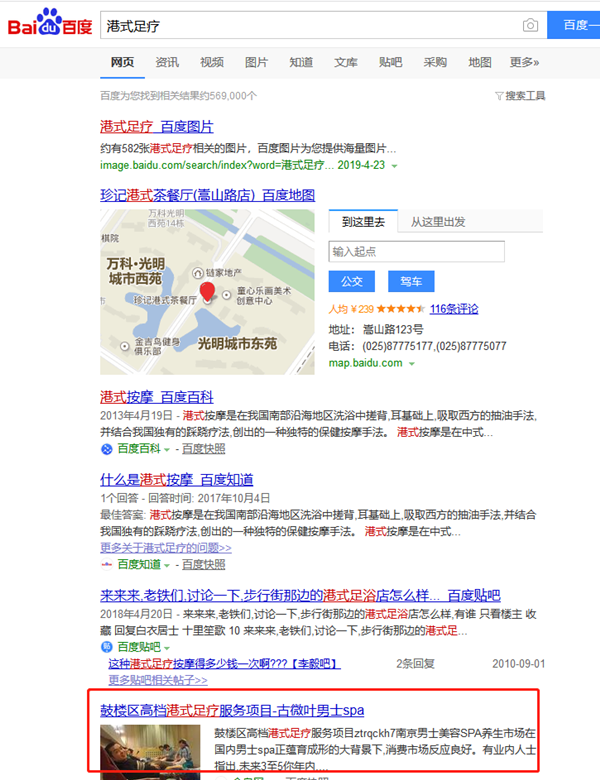Expand dropdown arrow after image.baidu.com URL
Screen dimensions: 600x780
coord(395,166)
